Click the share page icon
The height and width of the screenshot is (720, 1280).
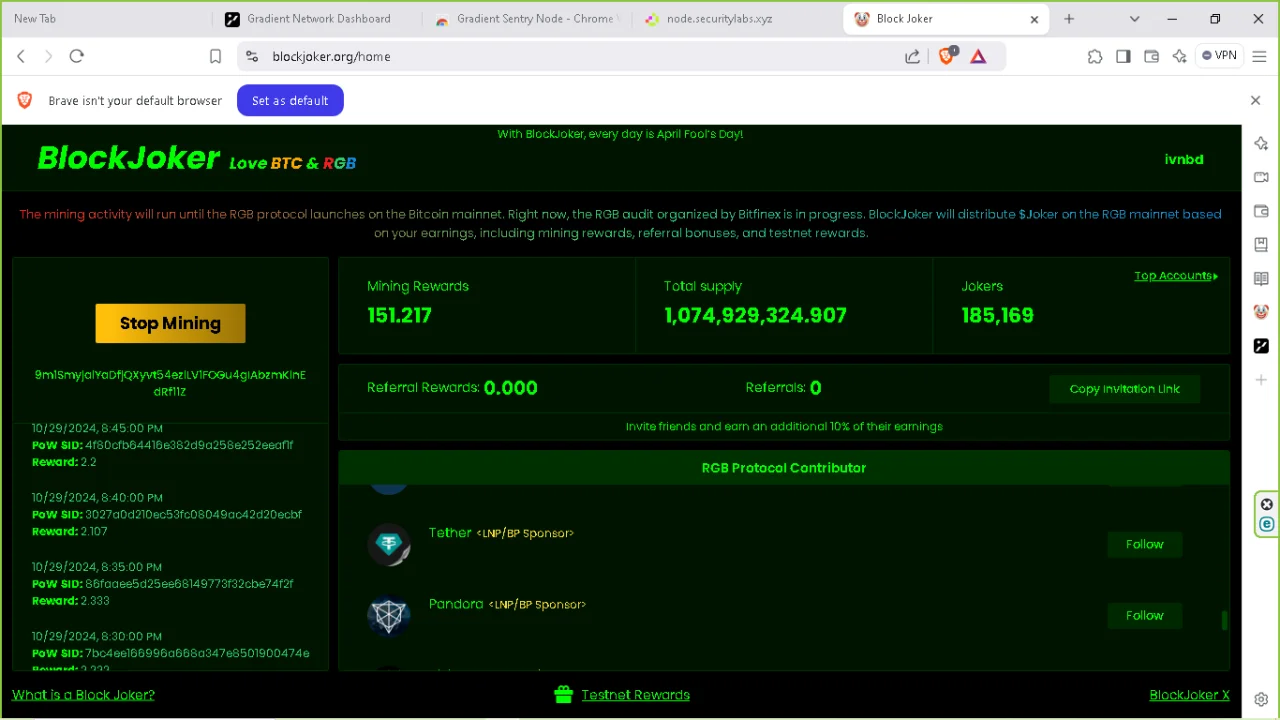(x=912, y=57)
